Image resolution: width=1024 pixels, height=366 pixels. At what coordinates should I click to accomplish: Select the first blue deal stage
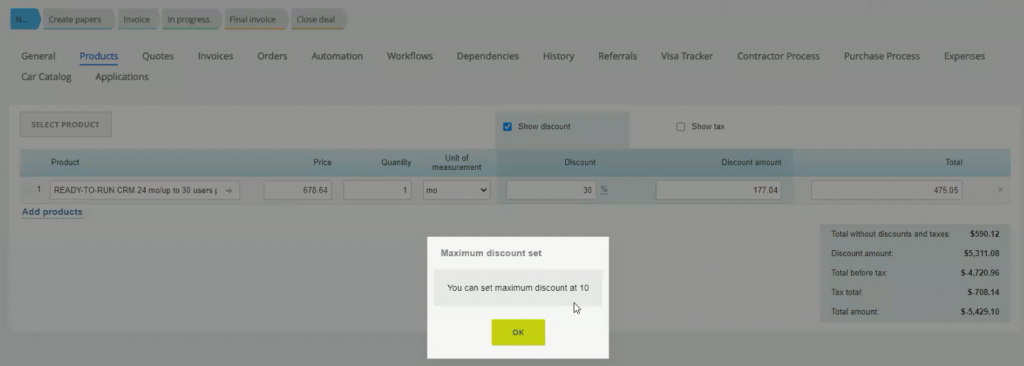(x=24, y=20)
